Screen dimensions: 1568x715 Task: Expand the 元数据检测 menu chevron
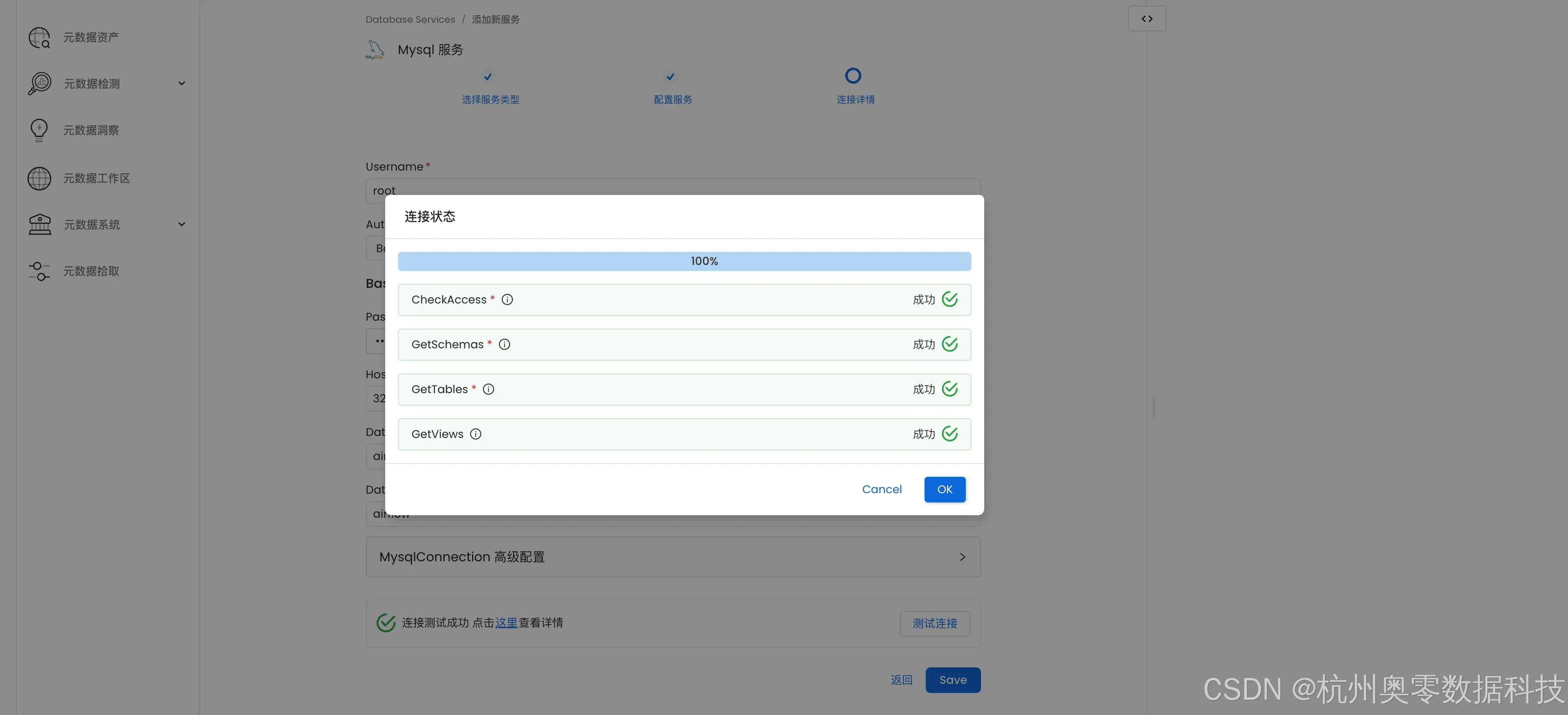click(x=181, y=83)
